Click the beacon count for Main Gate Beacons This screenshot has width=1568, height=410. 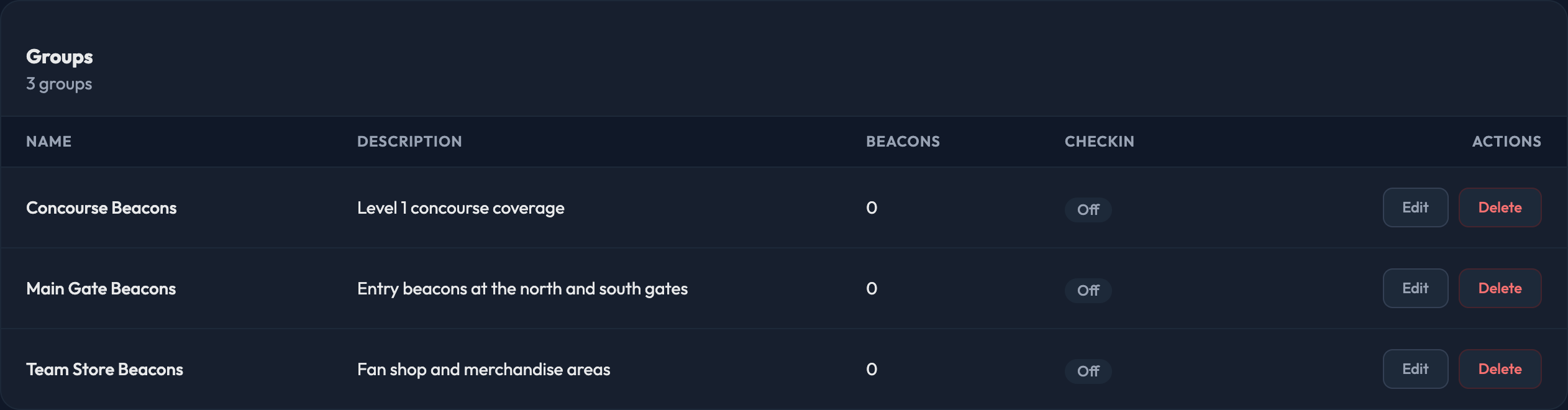[872, 289]
